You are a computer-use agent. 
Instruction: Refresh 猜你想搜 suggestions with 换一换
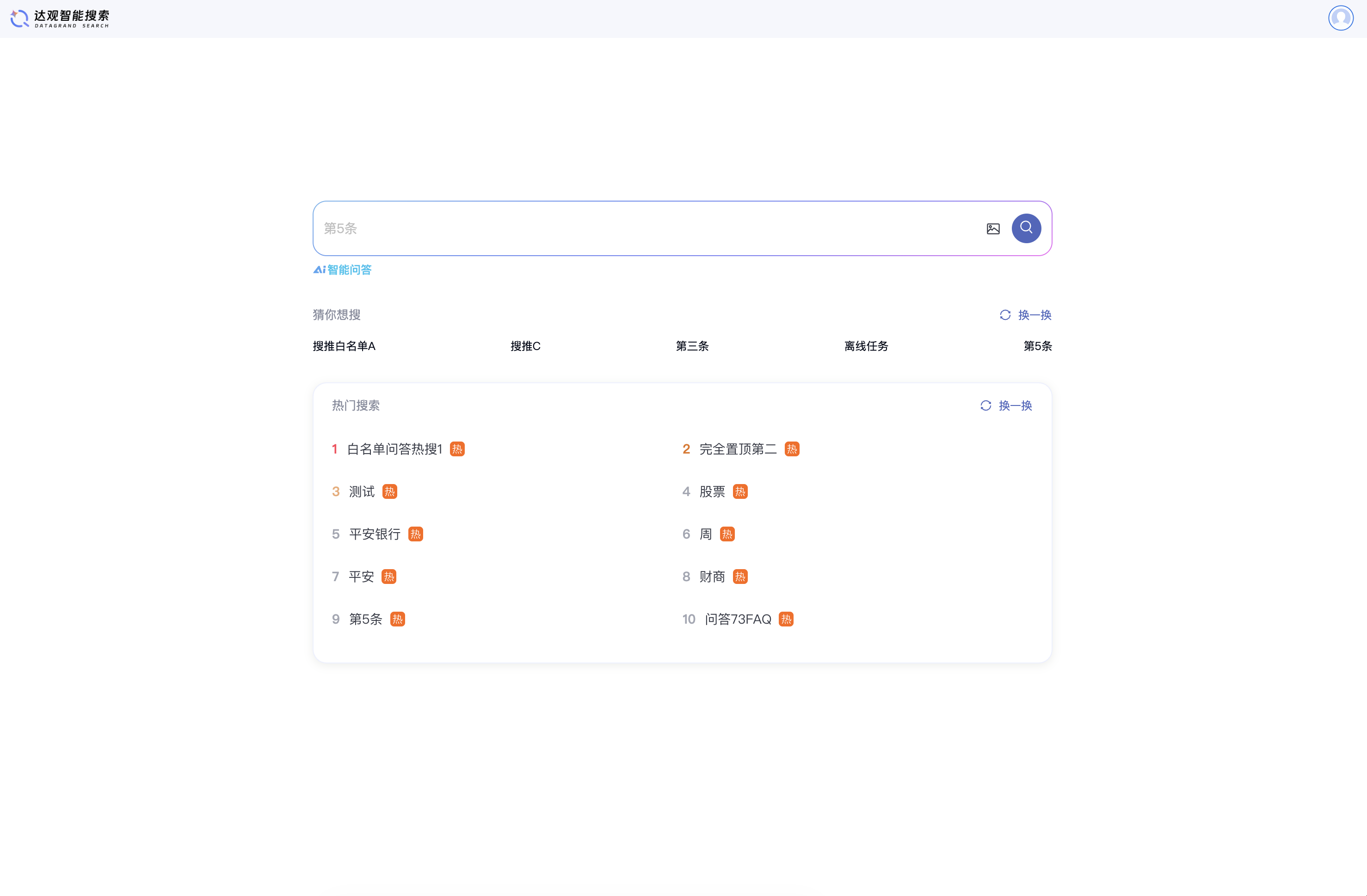point(1025,315)
